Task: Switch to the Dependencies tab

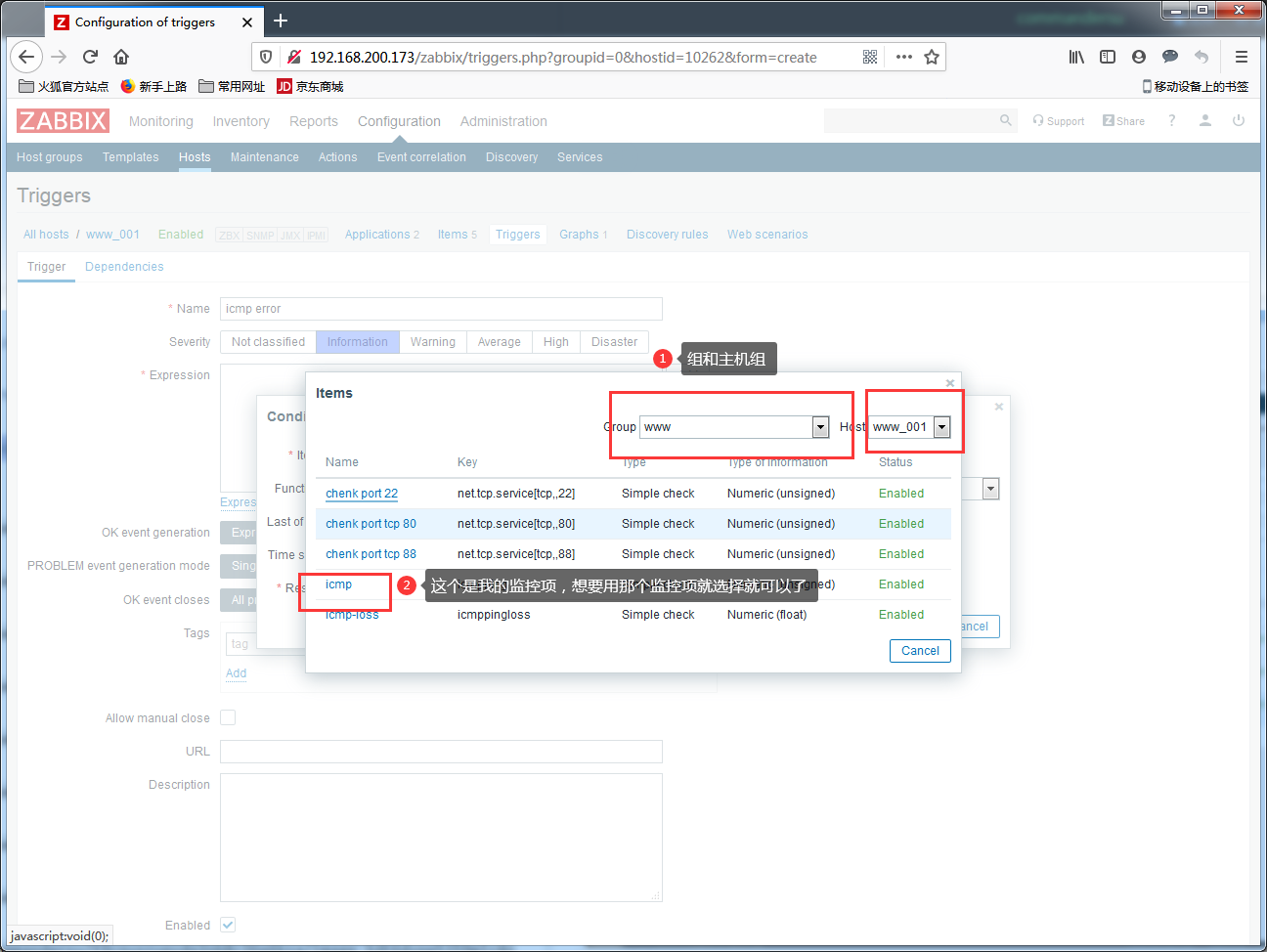Action: click(124, 267)
